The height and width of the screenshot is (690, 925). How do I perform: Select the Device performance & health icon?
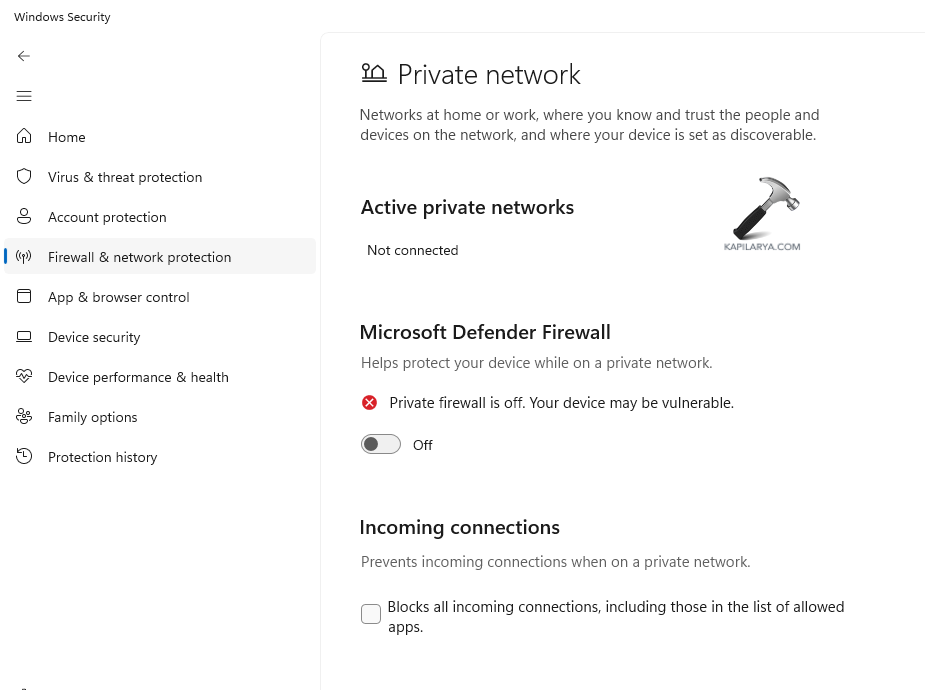[23, 377]
